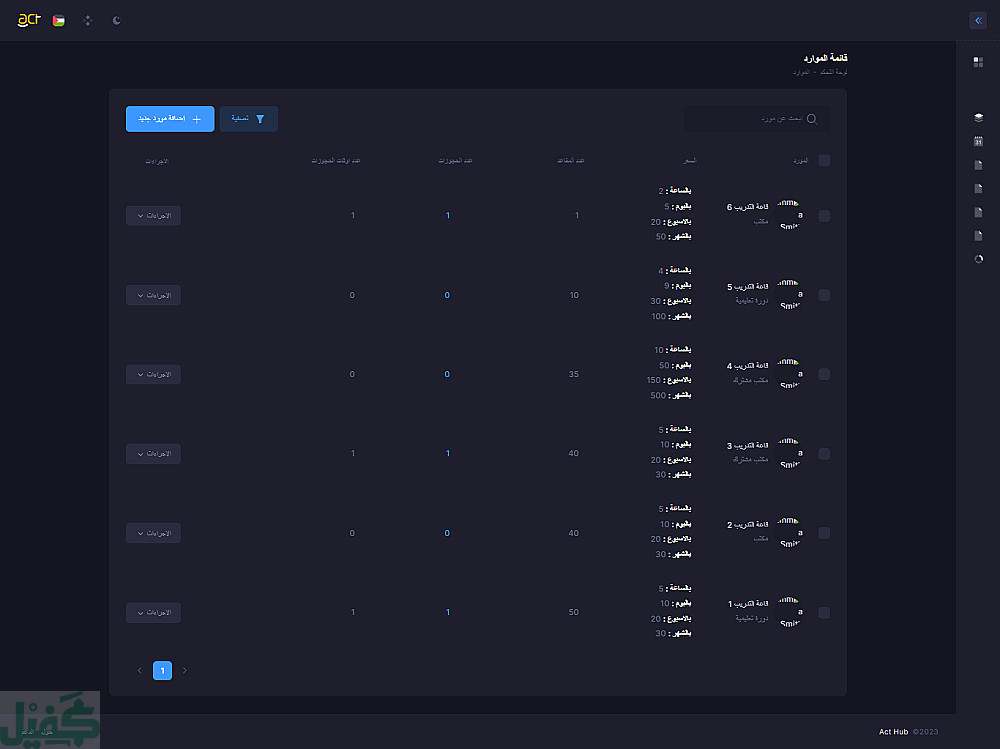Open the second document icon in the sidebar
The height and width of the screenshot is (749, 1000).
pyautogui.click(x=978, y=188)
